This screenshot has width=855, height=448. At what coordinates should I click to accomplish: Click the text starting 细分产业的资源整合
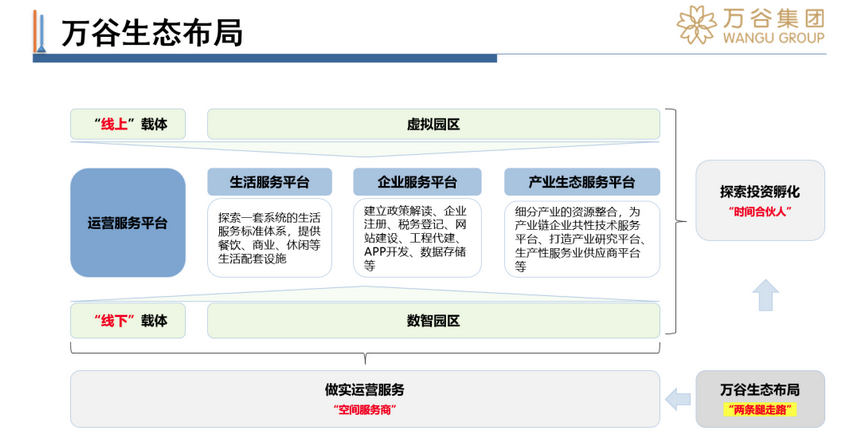coord(581,239)
